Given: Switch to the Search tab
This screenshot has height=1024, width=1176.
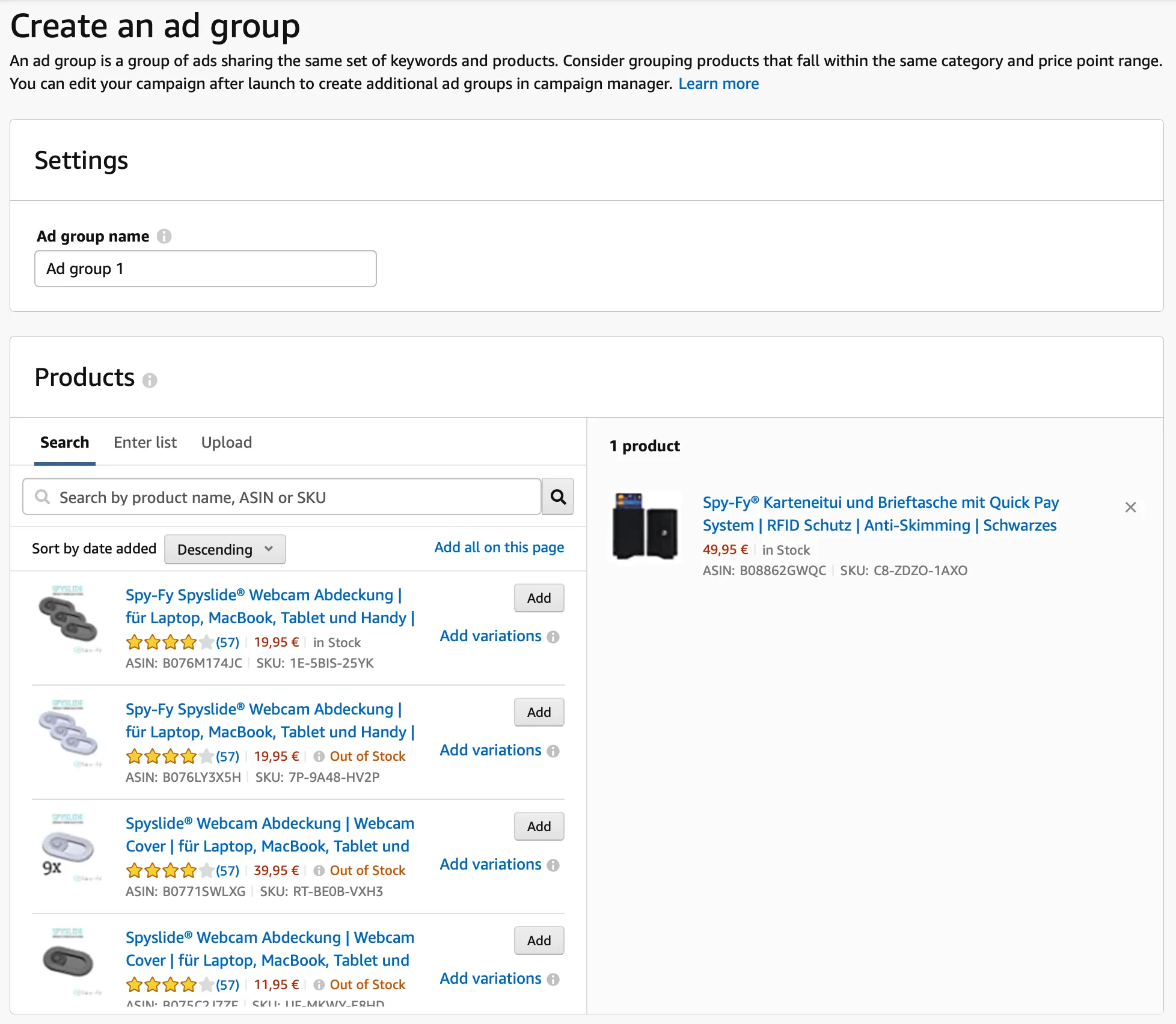Looking at the screenshot, I should (65, 443).
